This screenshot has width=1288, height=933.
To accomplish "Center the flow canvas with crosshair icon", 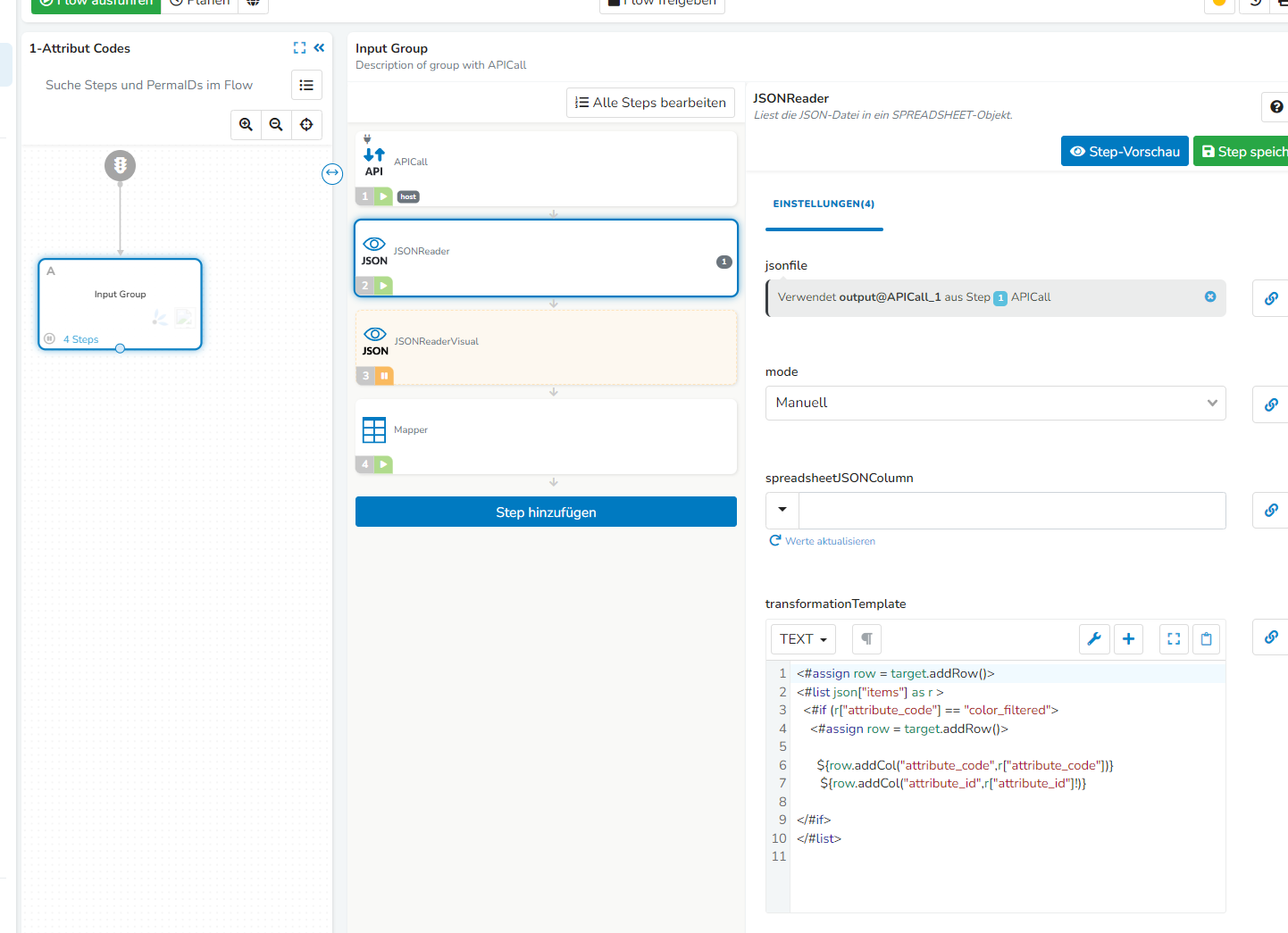I will [x=306, y=125].
